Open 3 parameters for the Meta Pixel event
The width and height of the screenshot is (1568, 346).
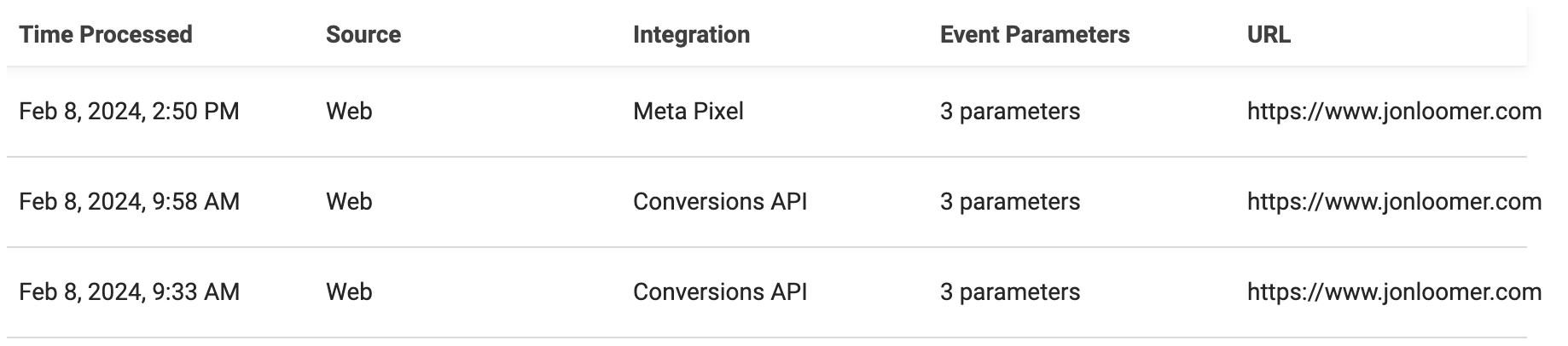tap(1010, 112)
